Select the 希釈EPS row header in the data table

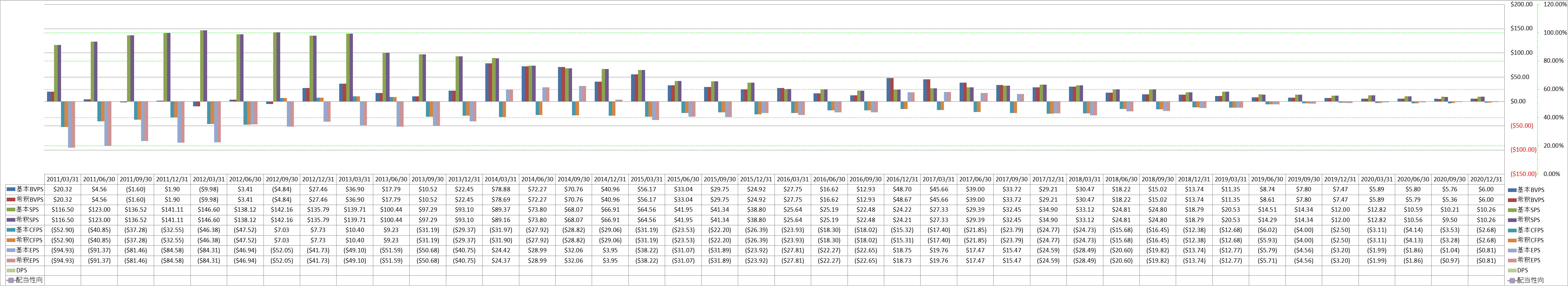click(24, 260)
